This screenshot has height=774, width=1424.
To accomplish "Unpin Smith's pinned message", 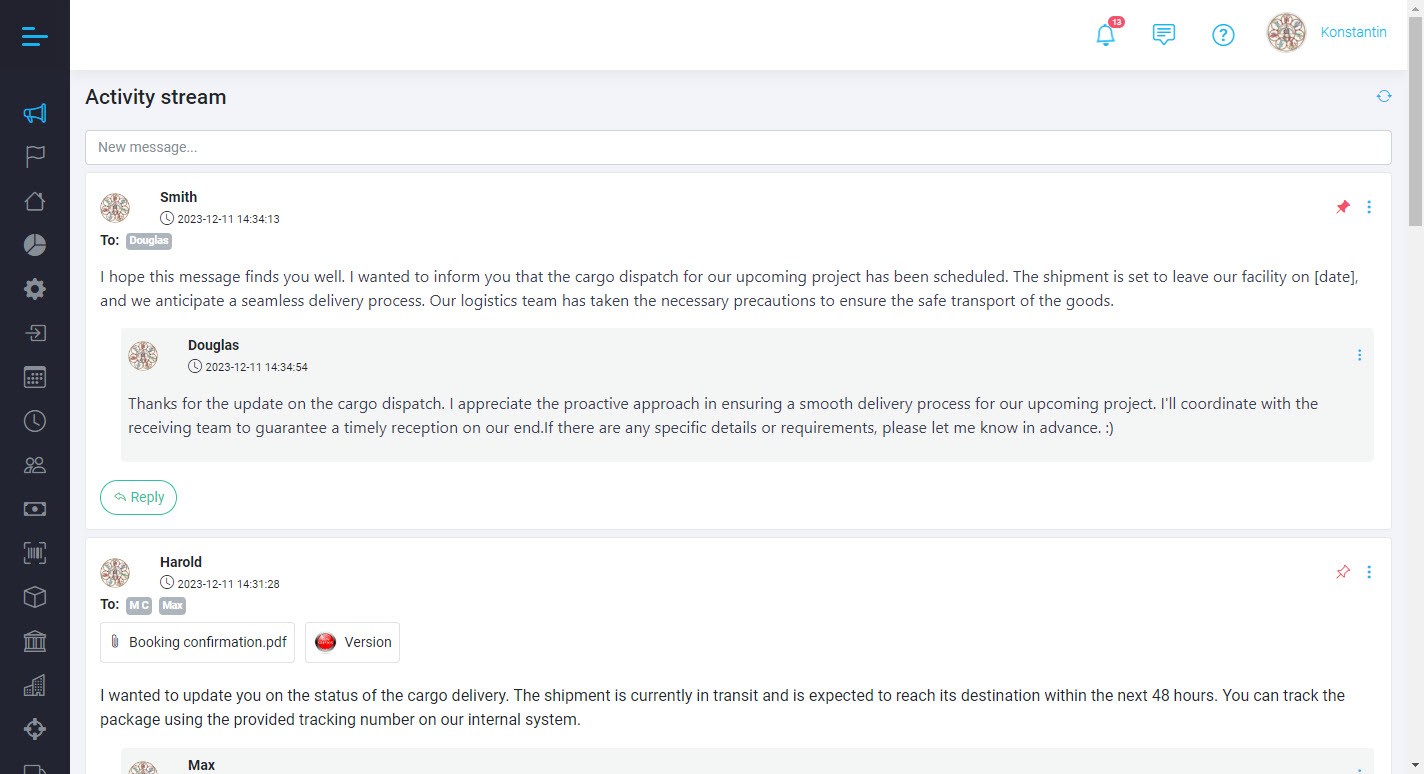I will 1343,207.
